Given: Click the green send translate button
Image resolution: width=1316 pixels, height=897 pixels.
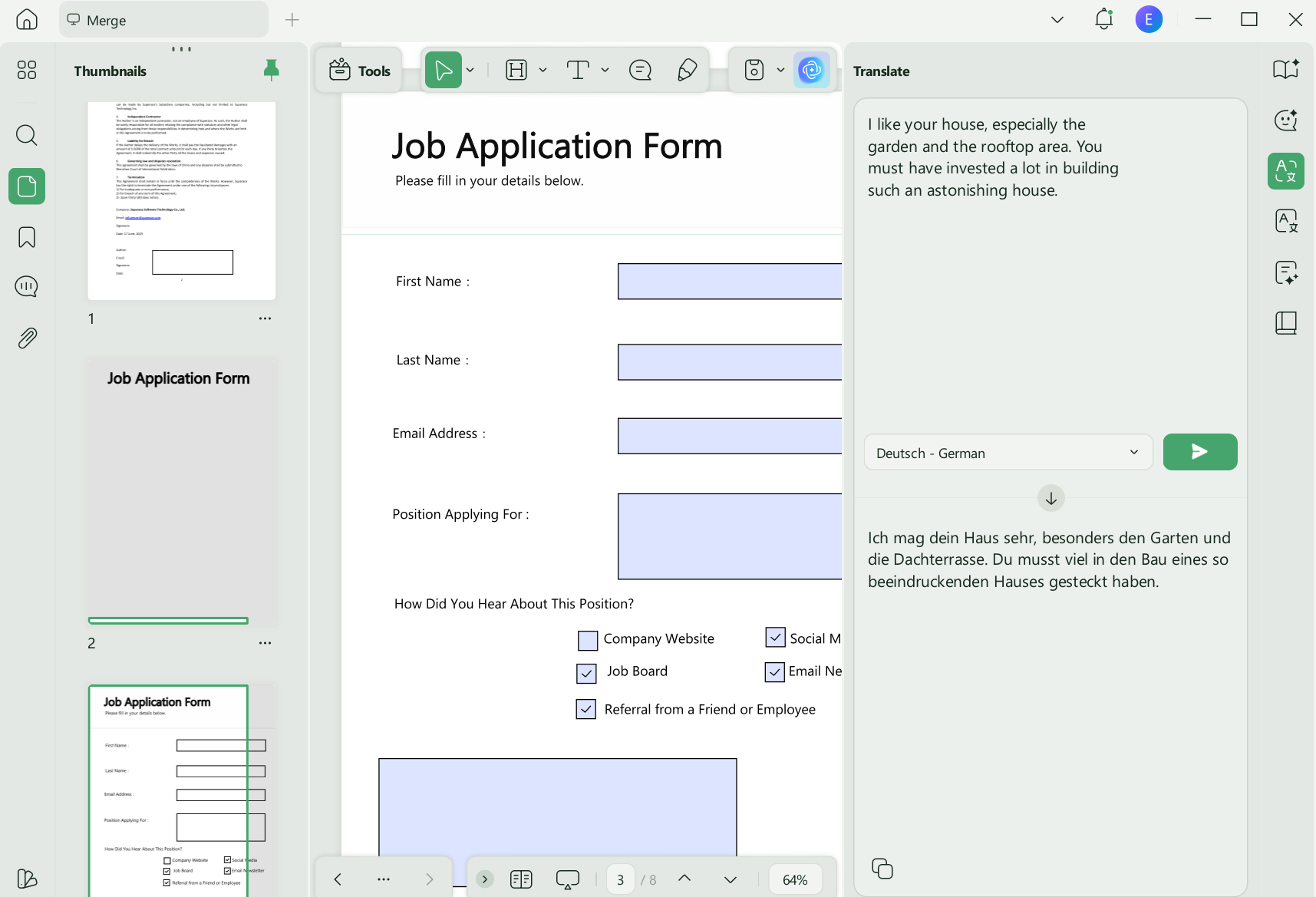Looking at the screenshot, I should [1200, 452].
